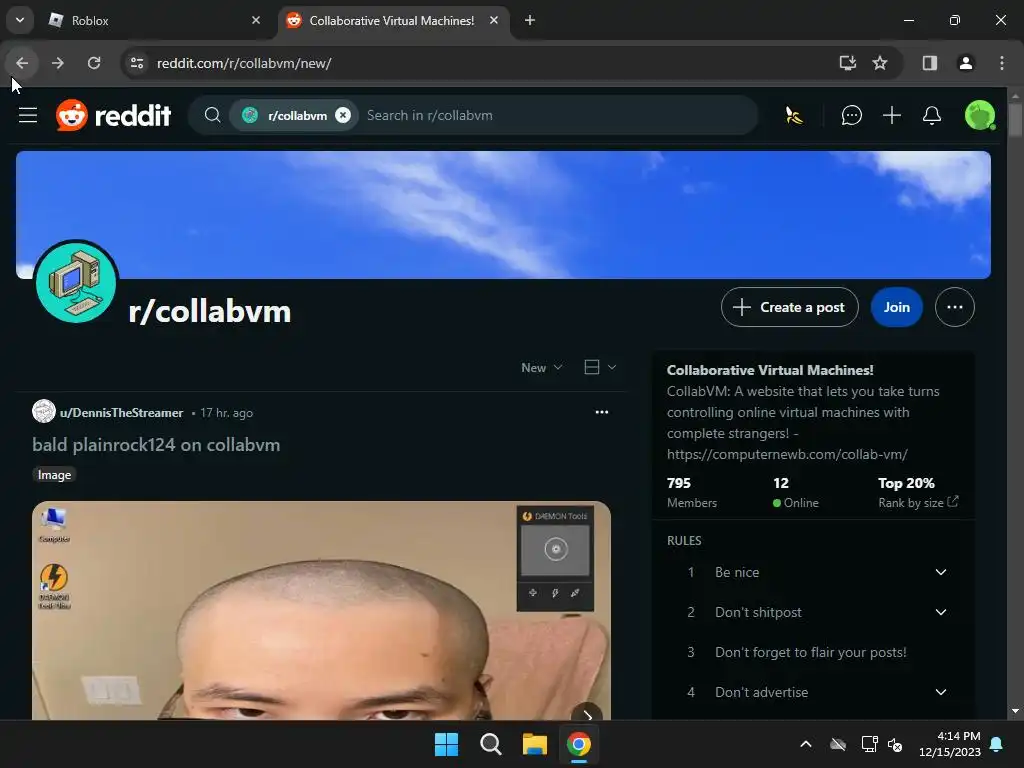Click Chrome icon in taskbar

tap(579, 744)
